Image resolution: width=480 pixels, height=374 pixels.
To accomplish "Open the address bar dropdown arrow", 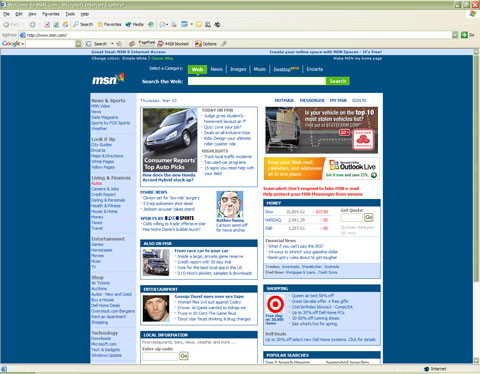I will point(455,35).
